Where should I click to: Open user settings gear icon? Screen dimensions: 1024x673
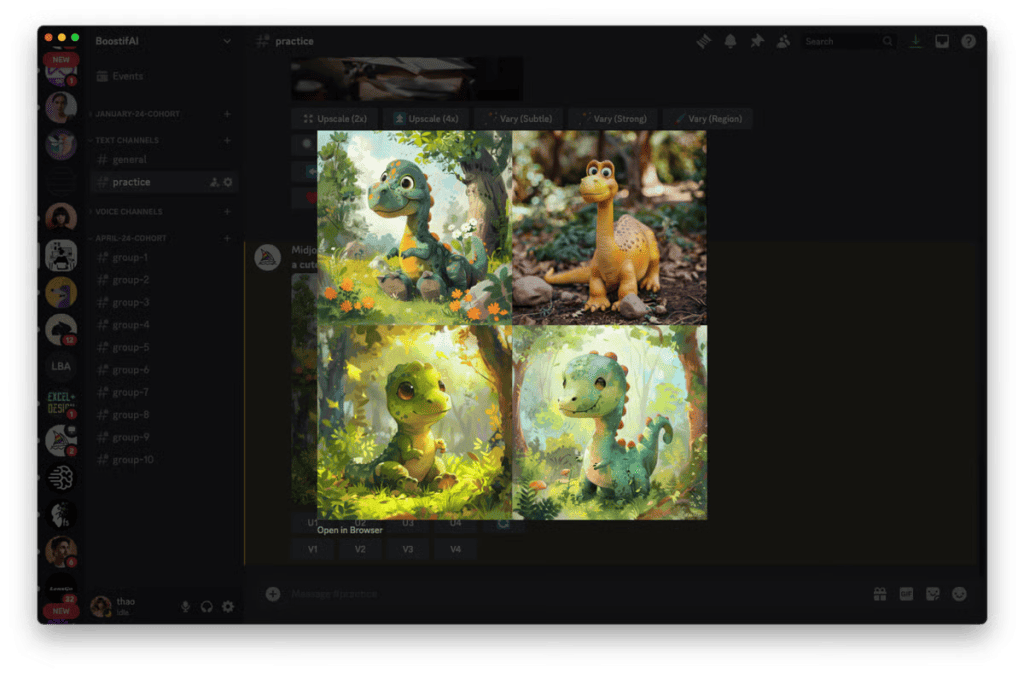tap(228, 607)
